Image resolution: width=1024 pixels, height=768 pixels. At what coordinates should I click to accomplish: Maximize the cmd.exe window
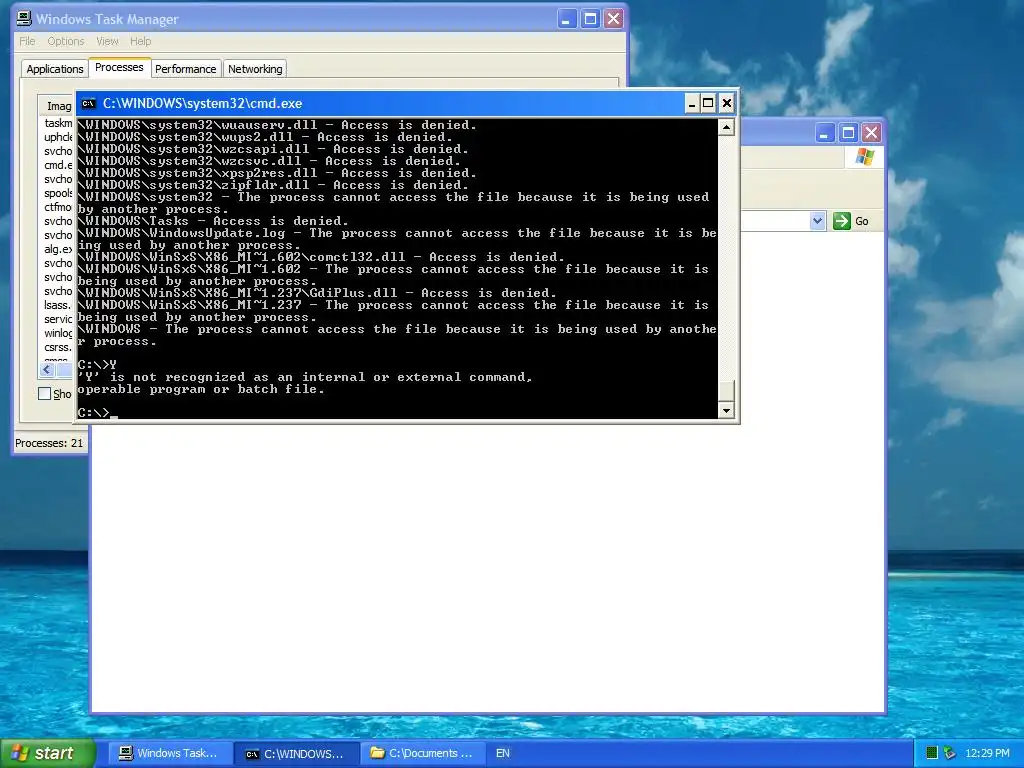(709, 103)
